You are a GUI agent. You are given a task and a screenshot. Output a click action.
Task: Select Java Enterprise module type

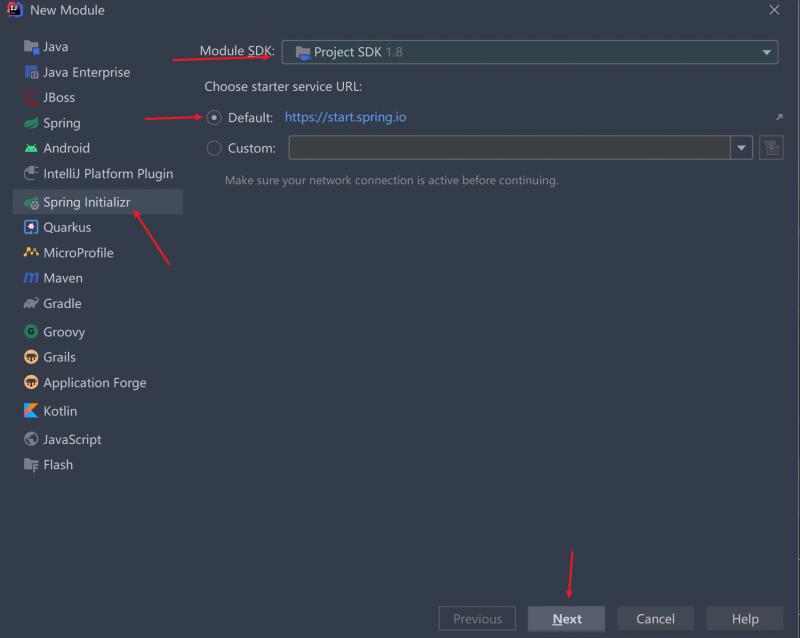(x=86, y=72)
